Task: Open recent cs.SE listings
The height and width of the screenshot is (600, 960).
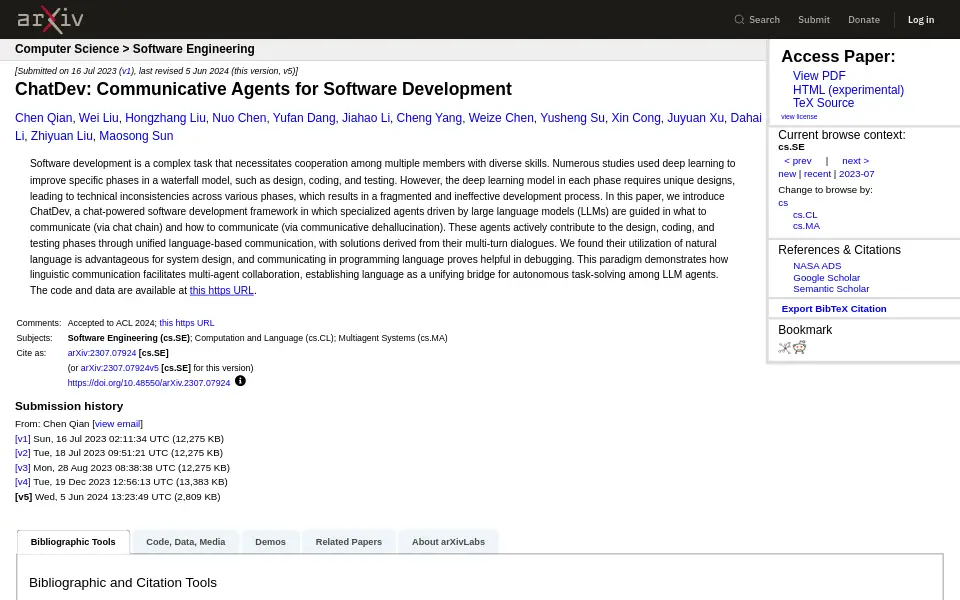Action: point(817,174)
